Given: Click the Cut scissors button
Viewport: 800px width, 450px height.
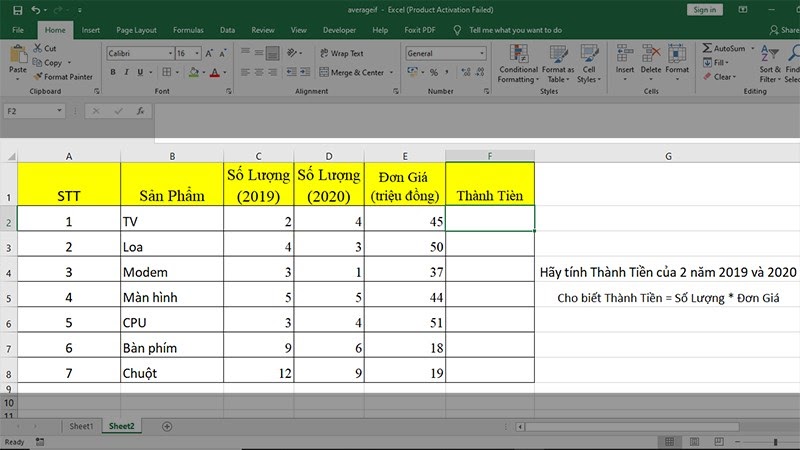Looking at the screenshot, I should coord(44,48).
